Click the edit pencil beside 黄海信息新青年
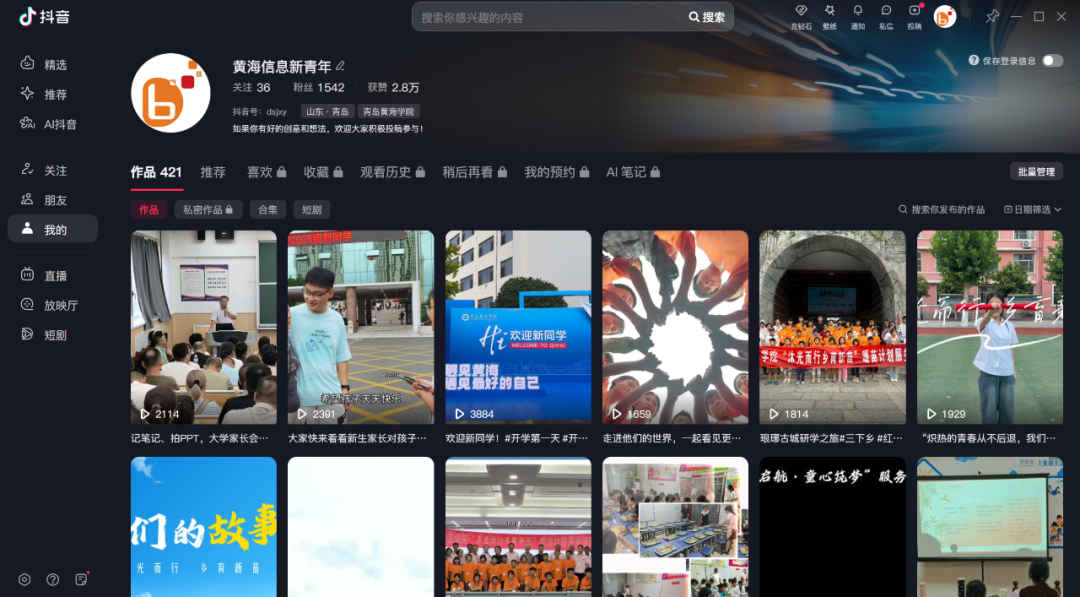 (340, 66)
